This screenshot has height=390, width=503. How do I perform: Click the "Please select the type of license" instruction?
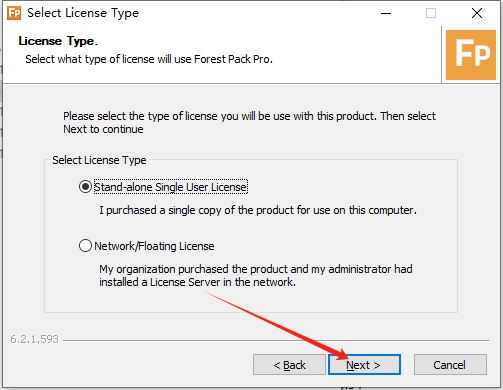tap(249, 122)
